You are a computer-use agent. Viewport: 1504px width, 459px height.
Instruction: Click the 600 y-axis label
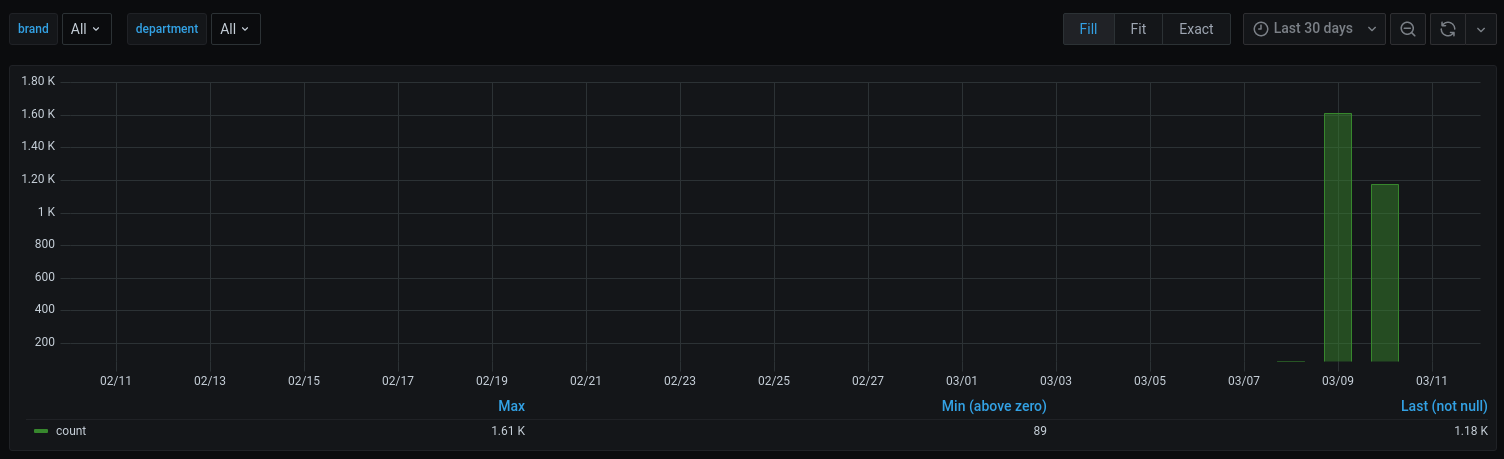click(x=45, y=278)
